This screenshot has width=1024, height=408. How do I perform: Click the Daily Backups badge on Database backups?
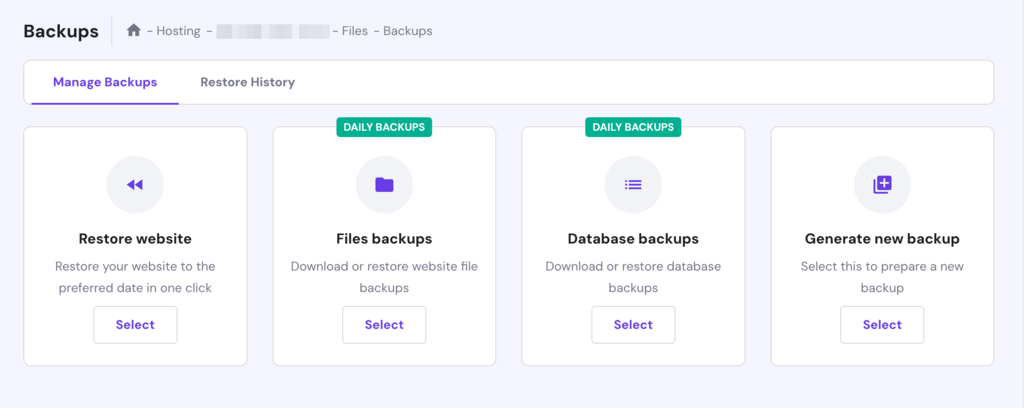pos(633,127)
